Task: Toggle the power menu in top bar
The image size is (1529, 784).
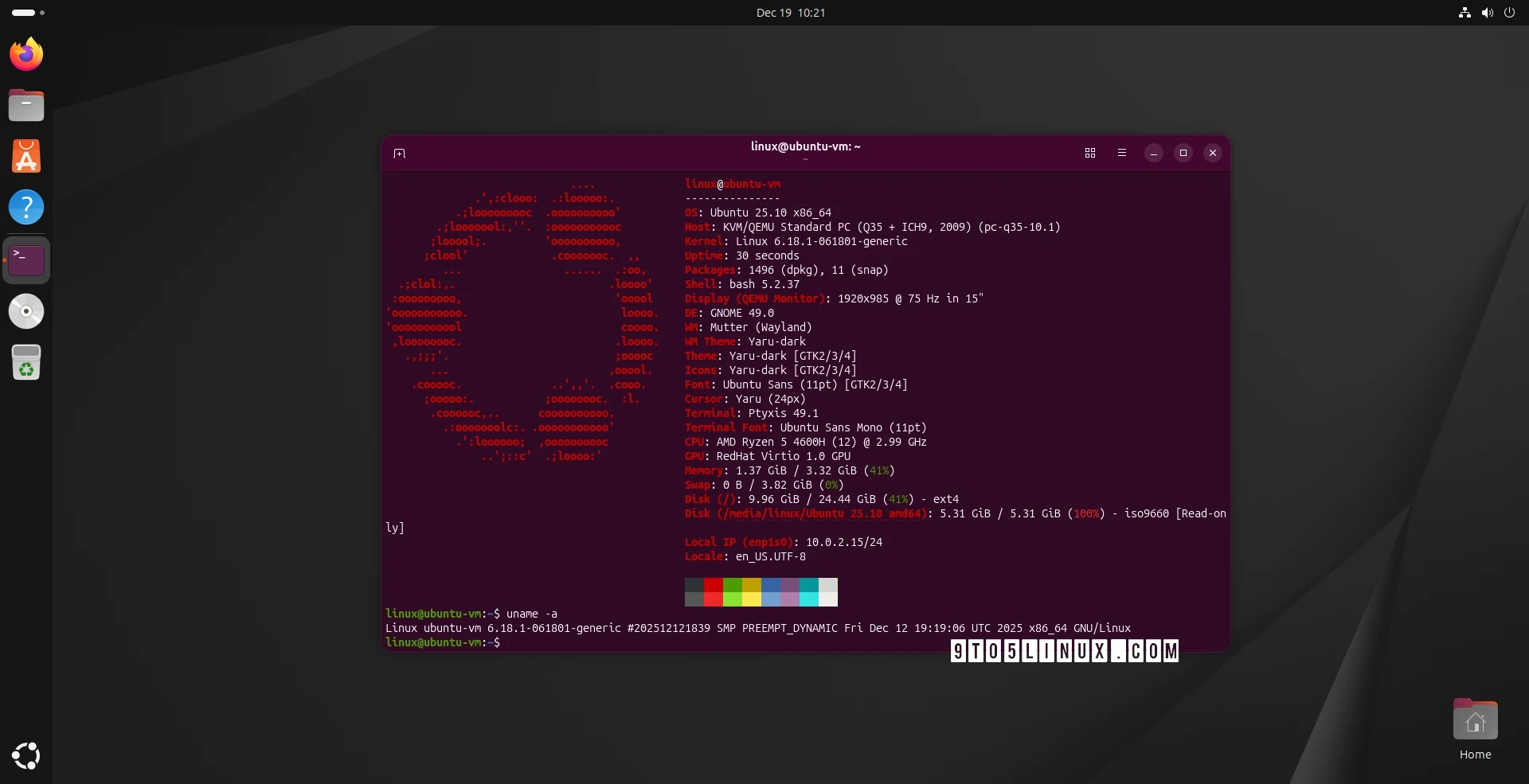Action: [x=1510, y=12]
